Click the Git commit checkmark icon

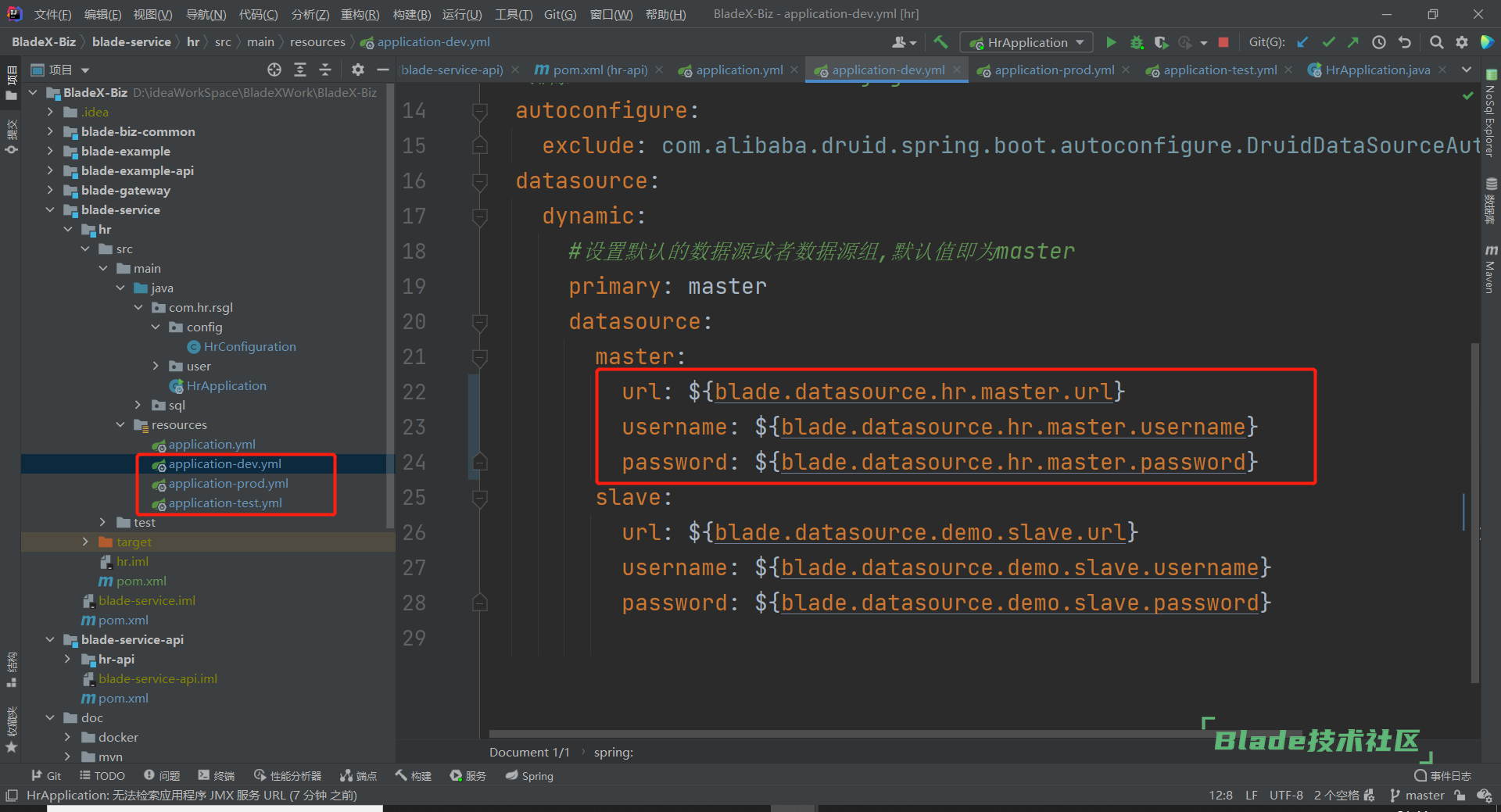tap(1328, 42)
